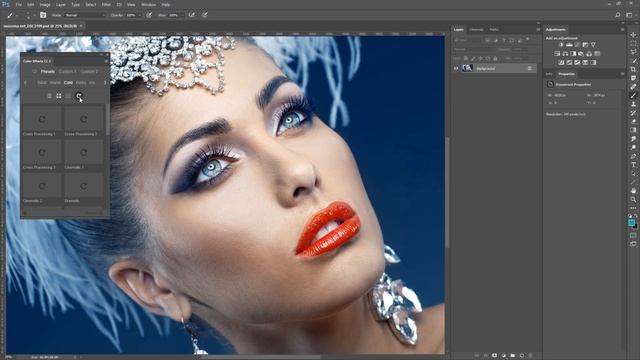Show next Color Effects categories with right arrow
The image size is (640, 360).
tap(105, 83)
